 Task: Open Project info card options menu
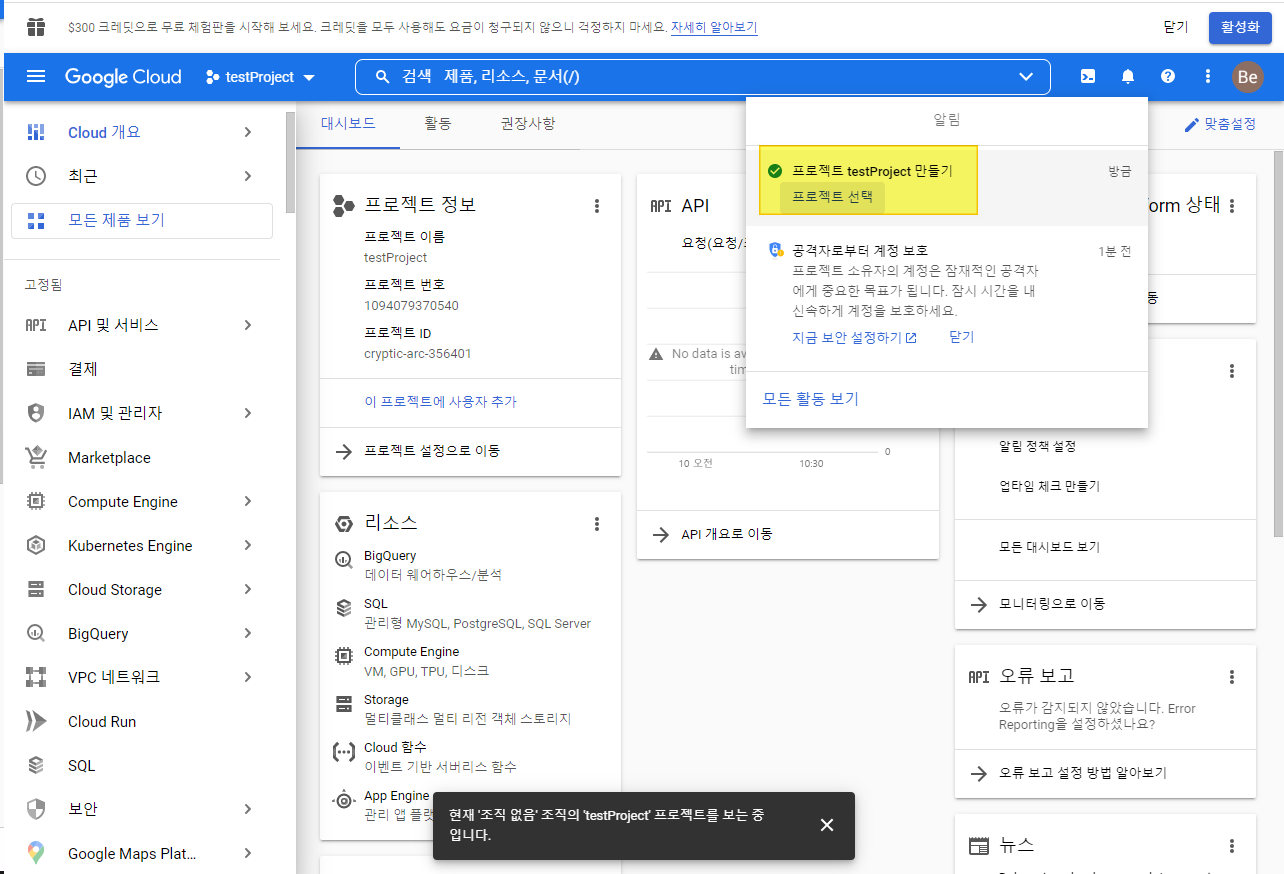point(597,206)
